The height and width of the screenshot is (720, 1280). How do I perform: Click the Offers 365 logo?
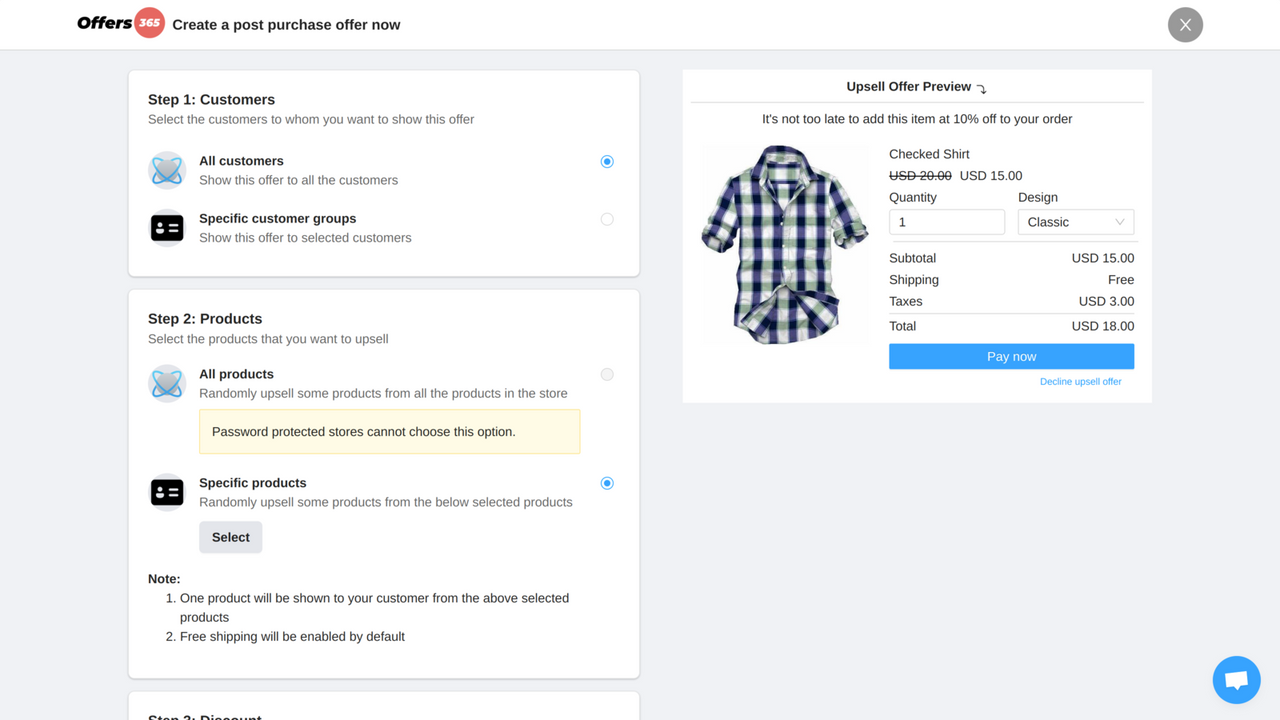120,24
